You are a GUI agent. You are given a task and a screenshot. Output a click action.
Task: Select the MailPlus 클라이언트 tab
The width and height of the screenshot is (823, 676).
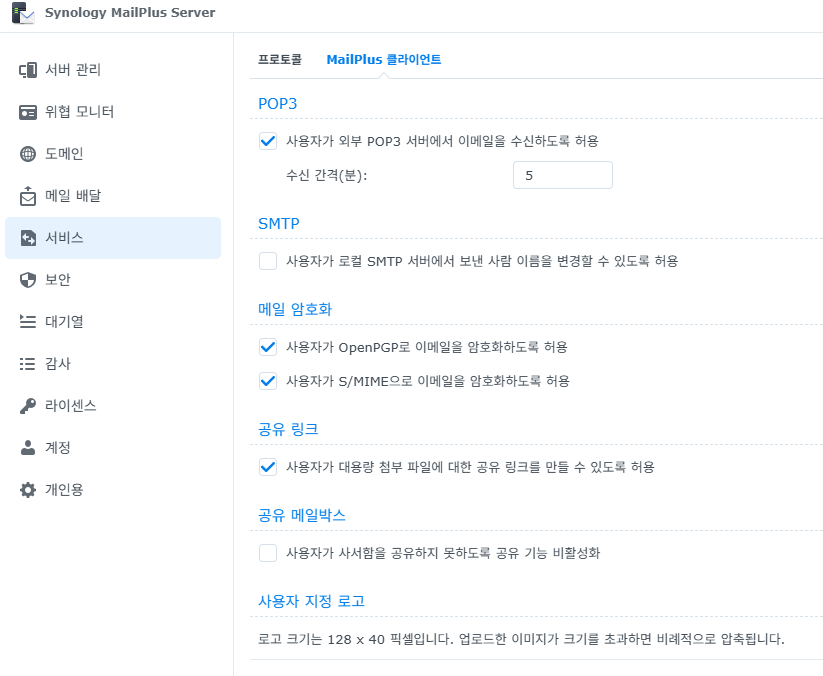click(x=384, y=59)
